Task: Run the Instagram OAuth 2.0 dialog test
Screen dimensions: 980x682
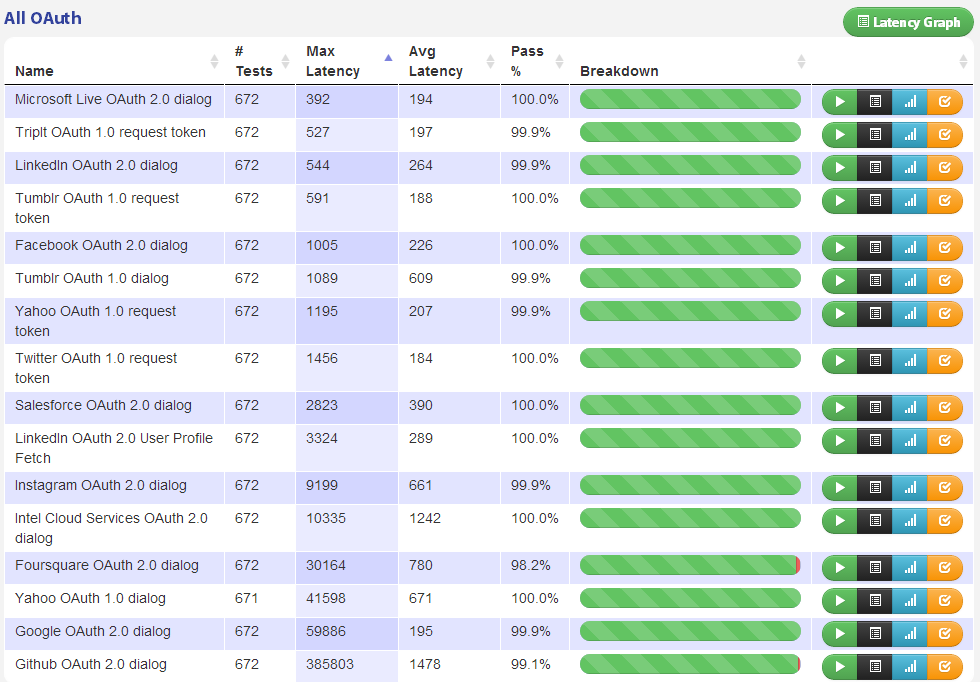Action: pos(839,488)
